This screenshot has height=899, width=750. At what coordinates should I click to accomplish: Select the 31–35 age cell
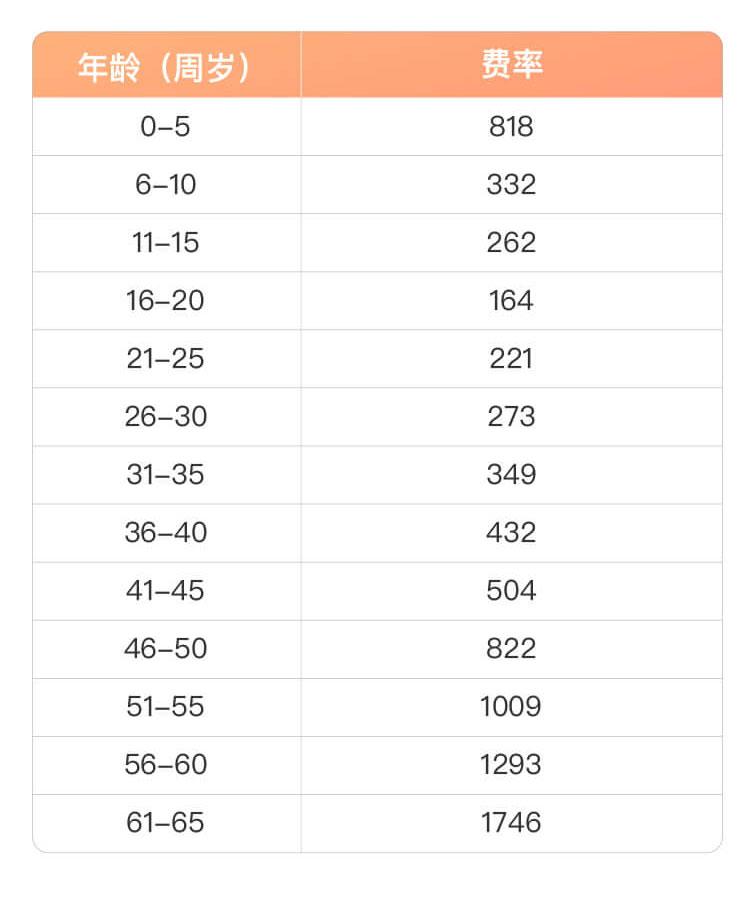tap(165, 475)
